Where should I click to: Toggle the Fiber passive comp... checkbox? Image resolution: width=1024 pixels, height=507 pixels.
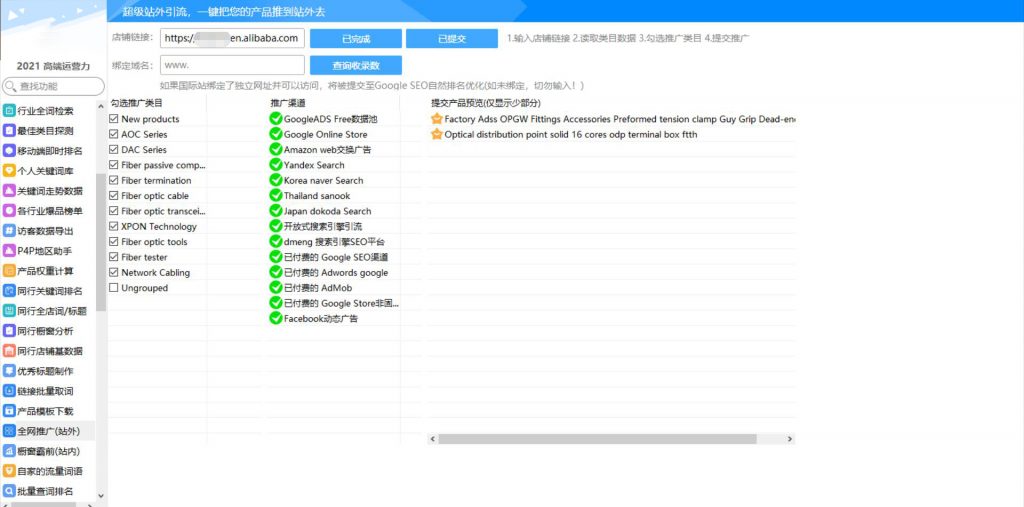click(114, 165)
